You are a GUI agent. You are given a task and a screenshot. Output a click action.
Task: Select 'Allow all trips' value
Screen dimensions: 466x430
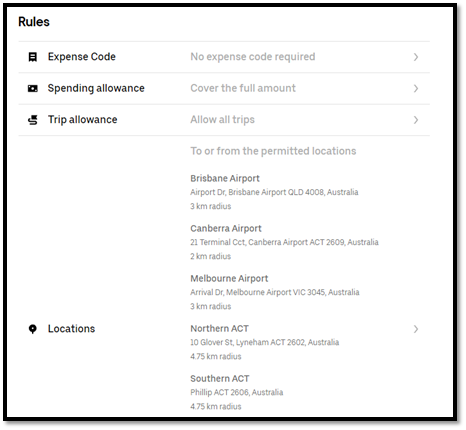tap(222, 119)
